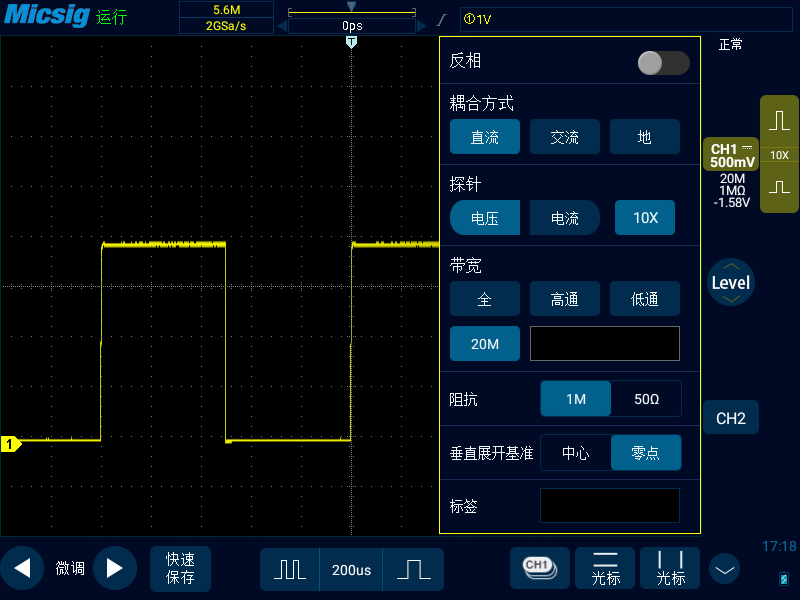
Task: Open the 200us timebase setting
Action: (351, 569)
